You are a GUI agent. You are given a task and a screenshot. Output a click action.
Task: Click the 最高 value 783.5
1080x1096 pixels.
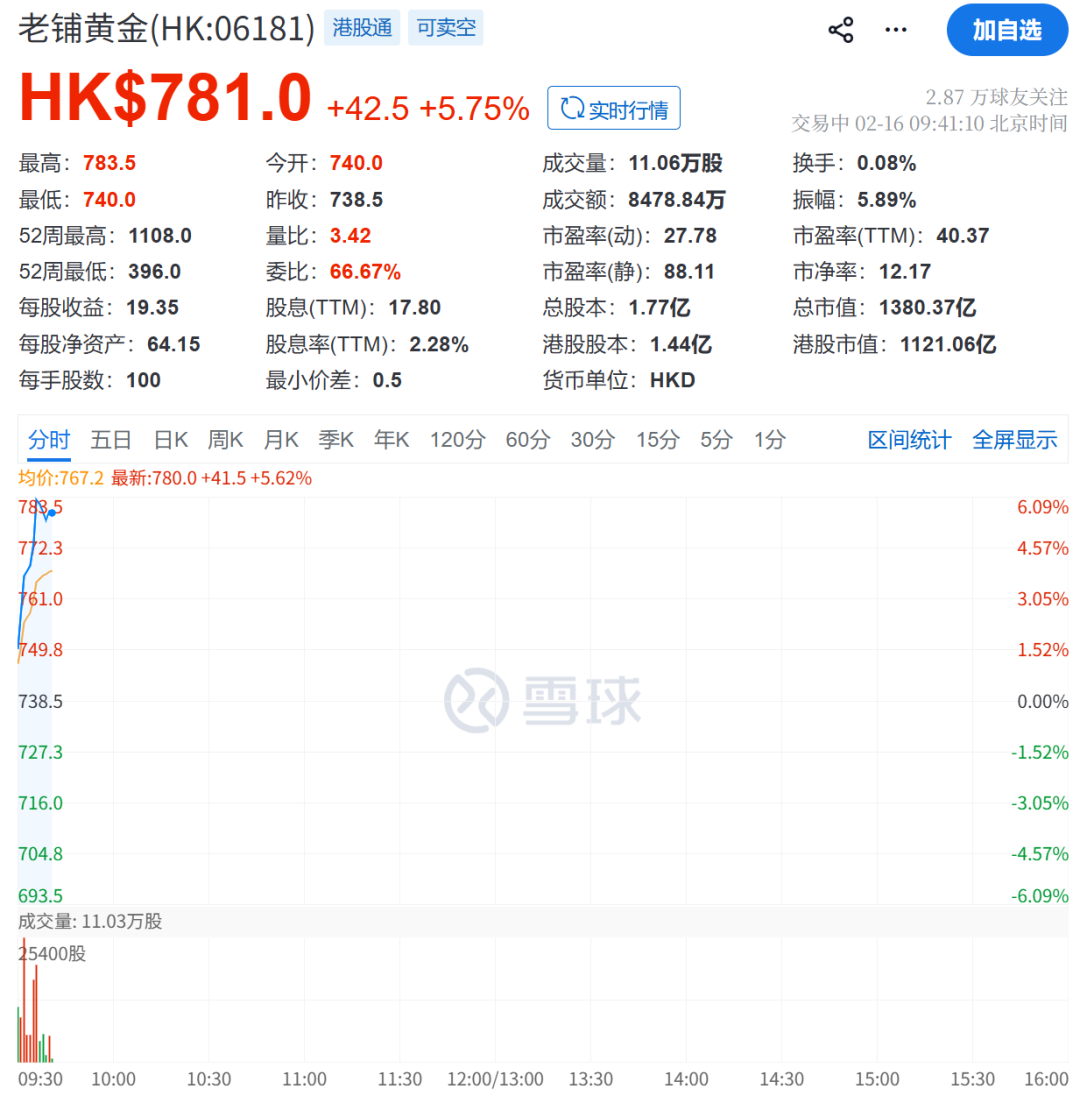[x=110, y=163]
